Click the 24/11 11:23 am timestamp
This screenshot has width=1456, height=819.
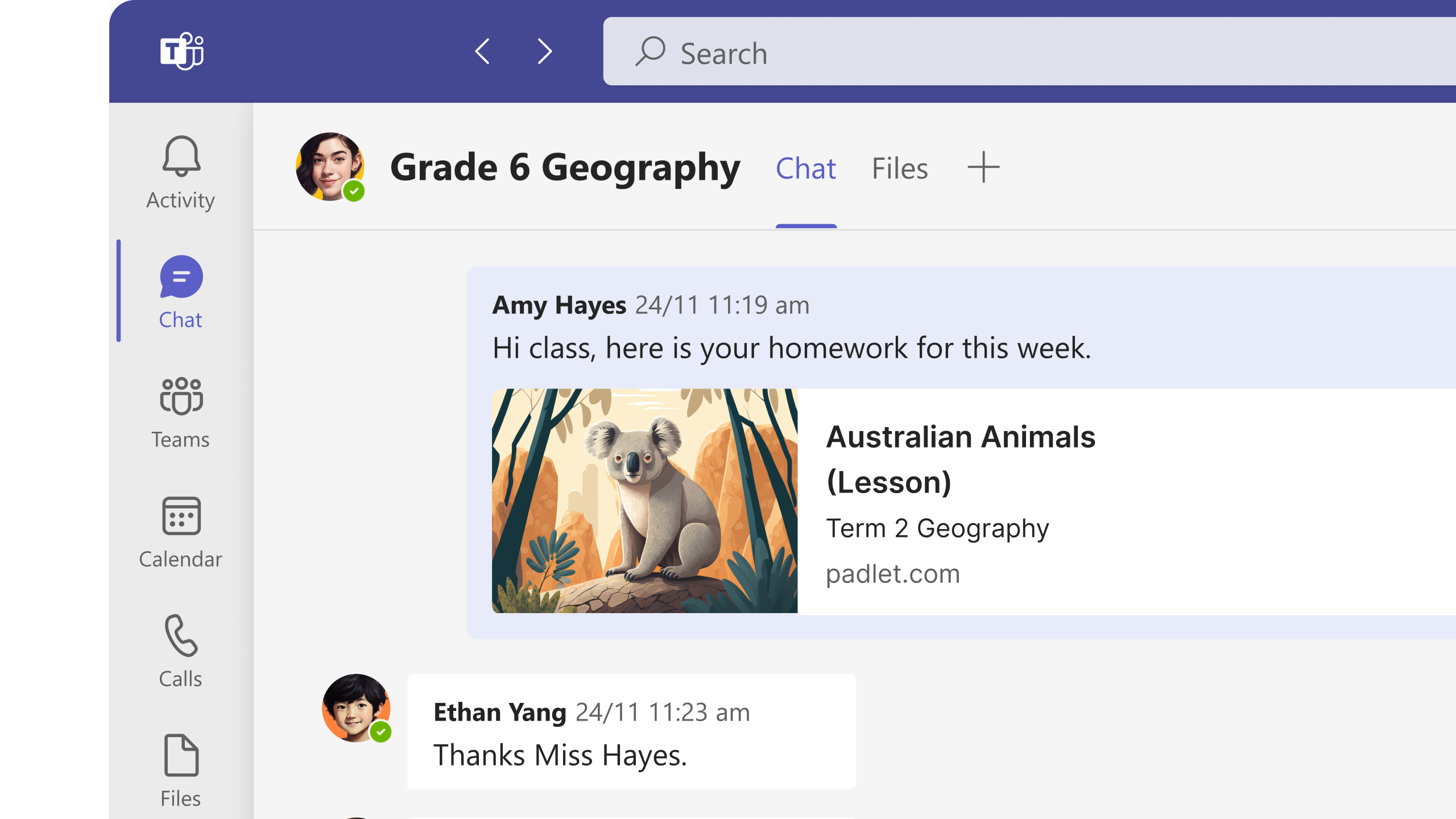tap(663, 712)
